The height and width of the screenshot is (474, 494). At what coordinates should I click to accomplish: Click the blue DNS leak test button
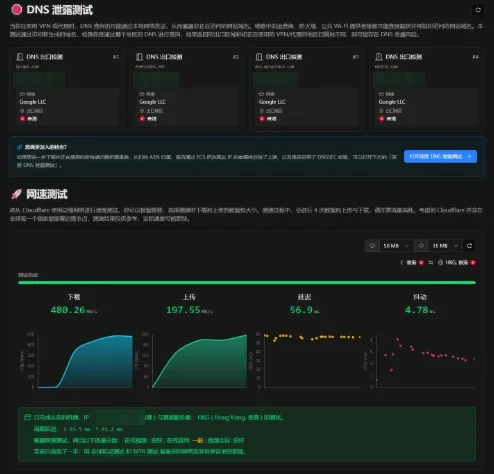click(440, 156)
